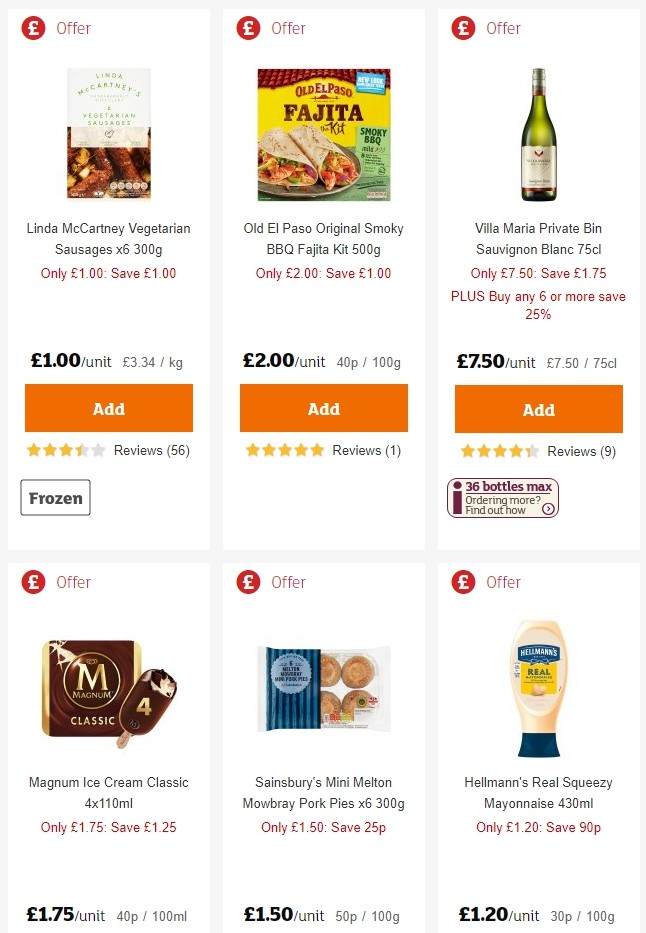Click the info icon inside the 36 bottles max banner
The width and height of the screenshot is (646, 933).
click(x=455, y=498)
